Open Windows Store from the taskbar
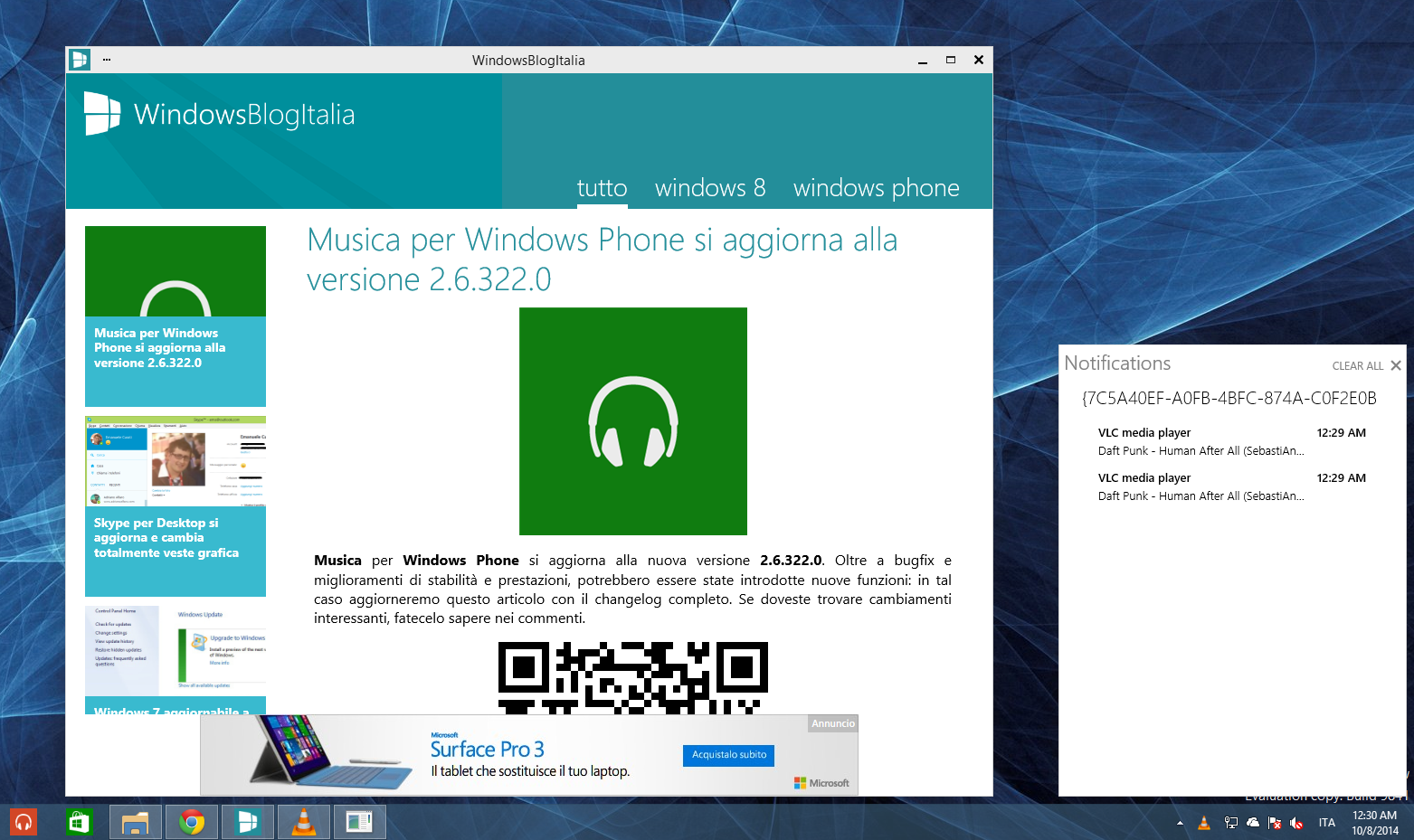 [x=80, y=822]
